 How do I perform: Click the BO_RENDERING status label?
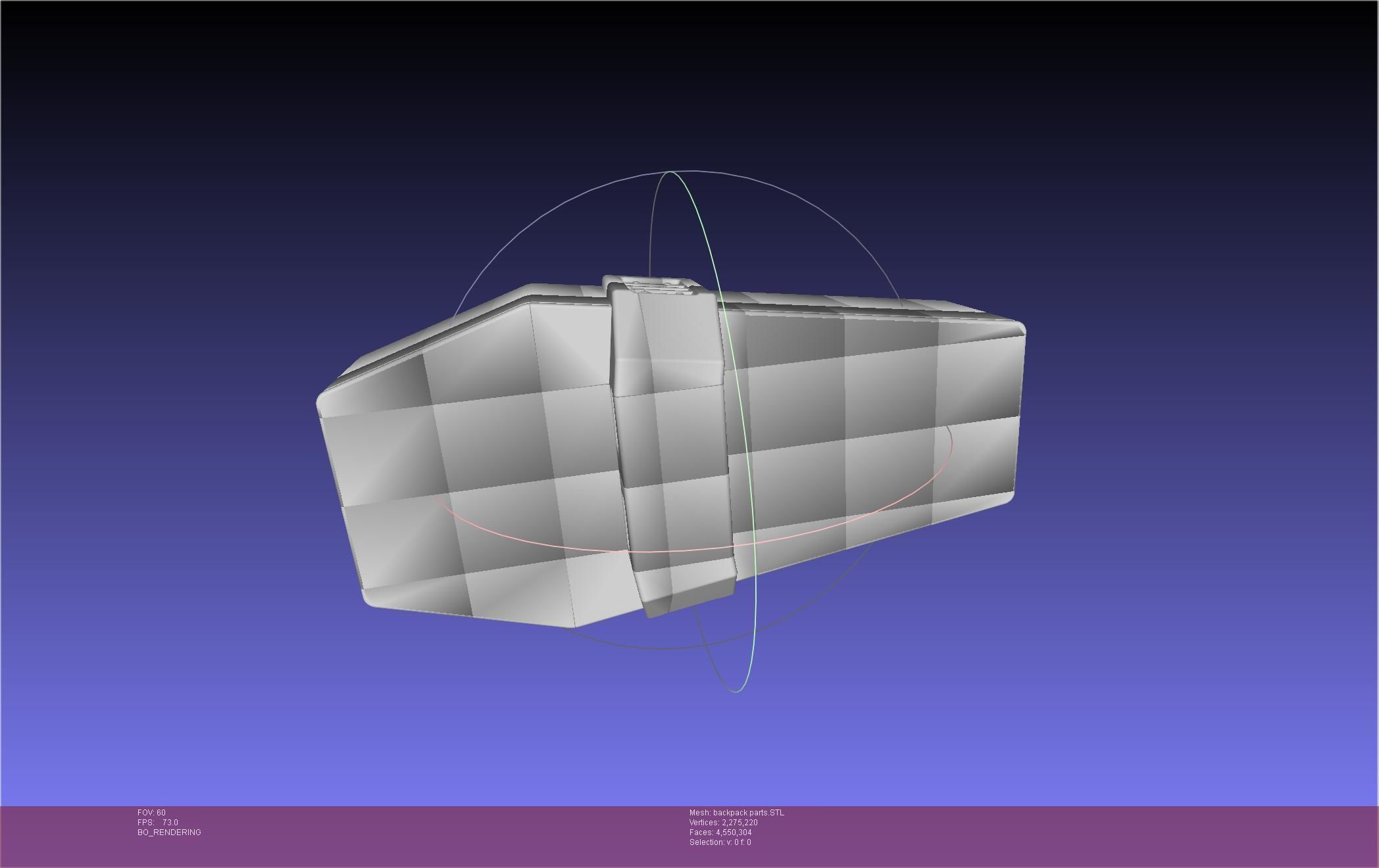tap(169, 832)
